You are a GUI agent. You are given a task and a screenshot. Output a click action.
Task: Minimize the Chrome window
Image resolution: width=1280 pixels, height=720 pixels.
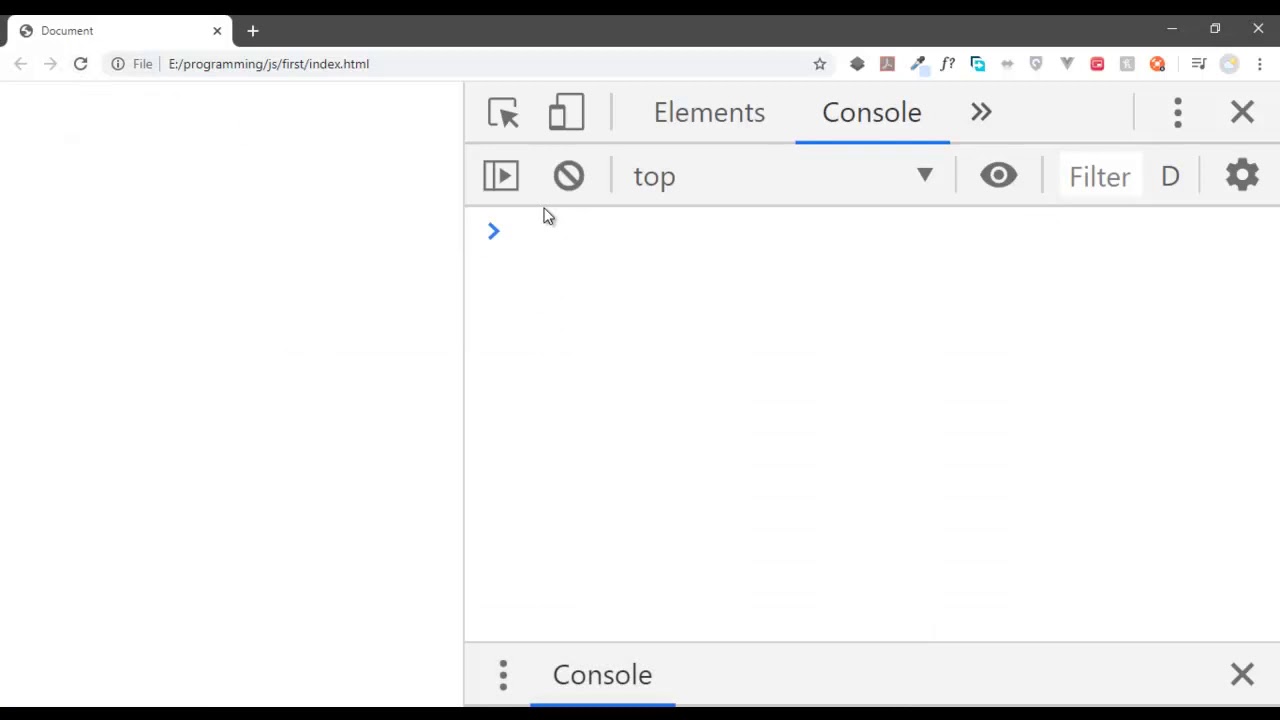point(1172,29)
